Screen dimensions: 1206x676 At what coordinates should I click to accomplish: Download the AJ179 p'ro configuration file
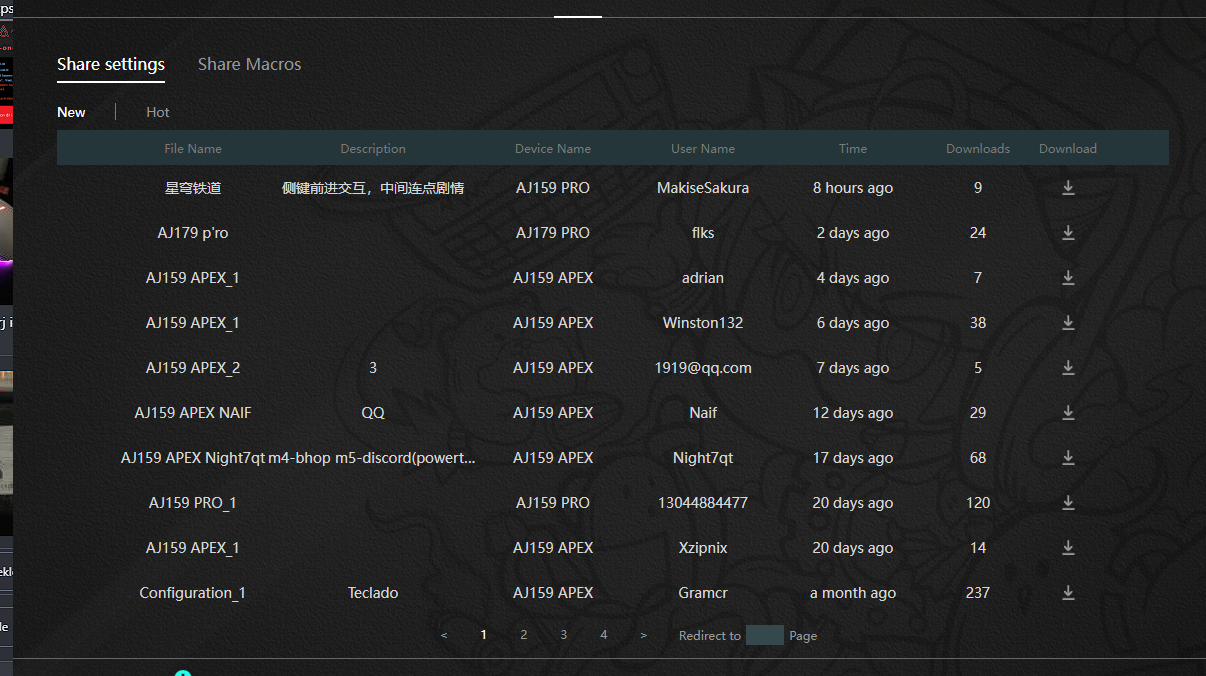[x=1068, y=233]
